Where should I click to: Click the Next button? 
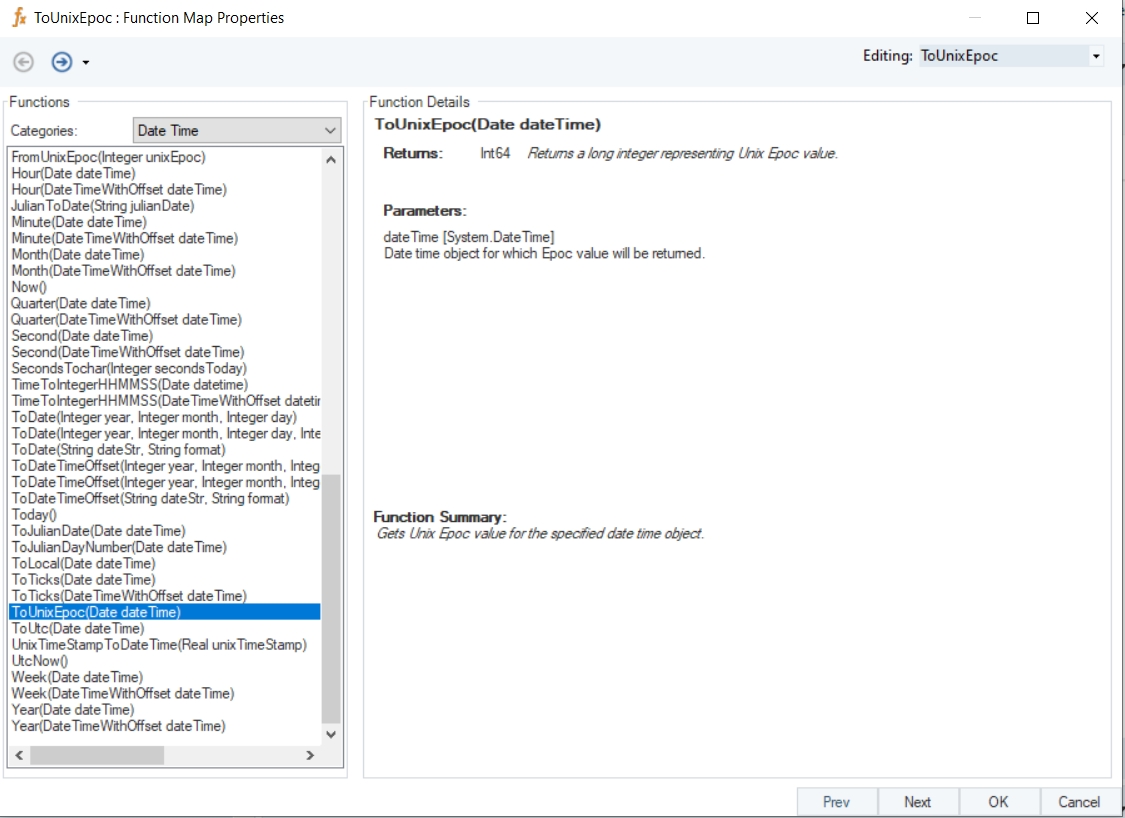tap(917, 802)
